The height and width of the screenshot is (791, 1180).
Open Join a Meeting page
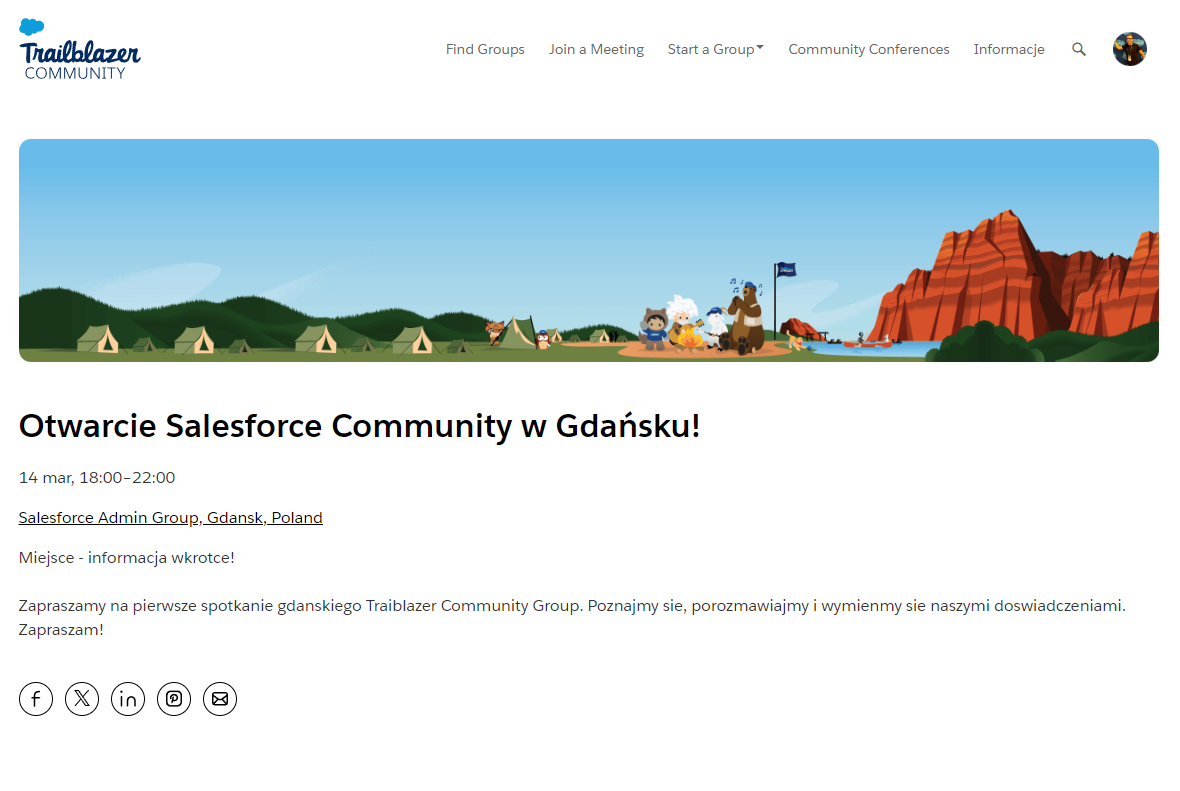pos(596,49)
